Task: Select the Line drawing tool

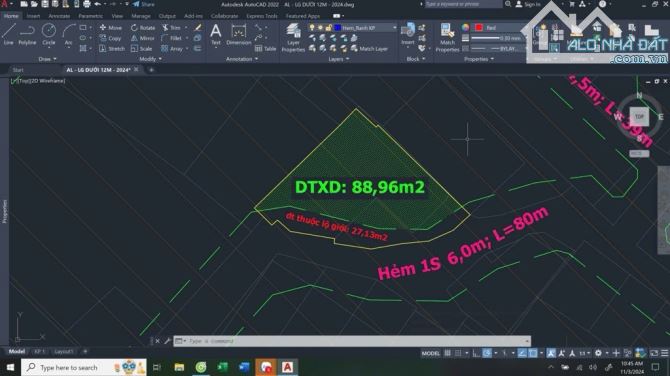Action: click(9, 34)
